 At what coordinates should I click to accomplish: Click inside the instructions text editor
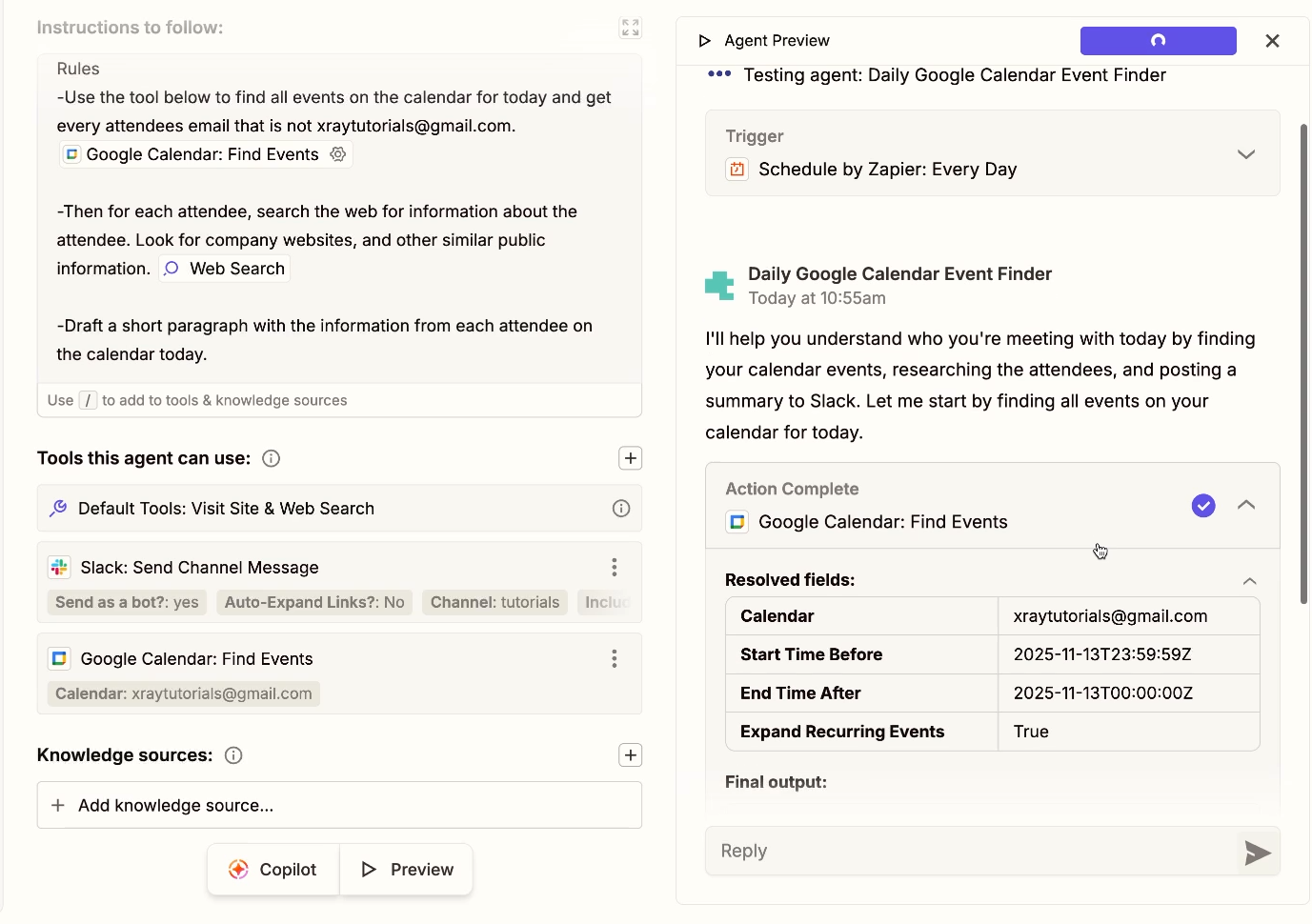pyautogui.click(x=339, y=219)
